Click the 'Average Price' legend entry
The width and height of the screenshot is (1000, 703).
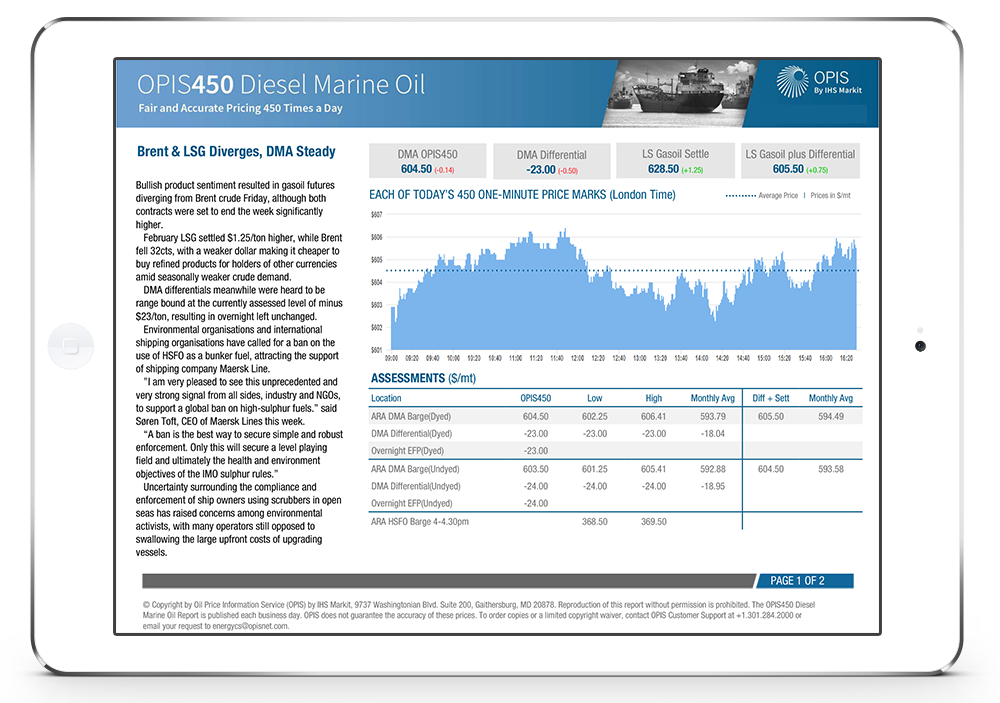pyautogui.click(x=762, y=195)
